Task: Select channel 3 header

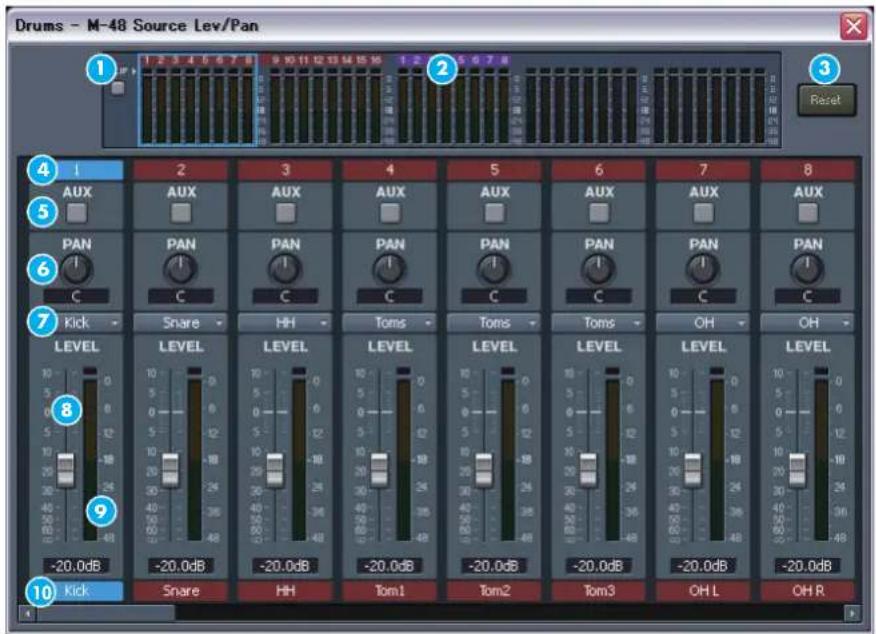Action: 285,170
